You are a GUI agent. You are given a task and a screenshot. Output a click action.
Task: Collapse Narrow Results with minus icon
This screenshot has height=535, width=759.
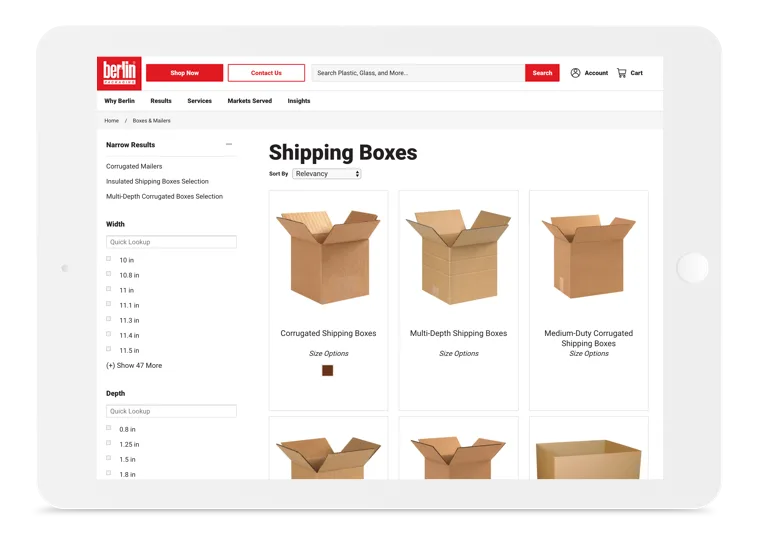[x=229, y=145]
